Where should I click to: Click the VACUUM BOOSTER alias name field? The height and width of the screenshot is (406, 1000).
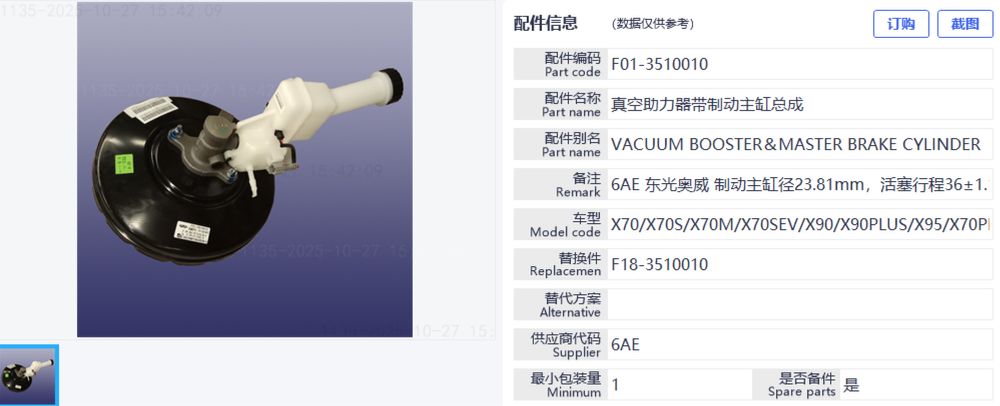[x=800, y=144]
